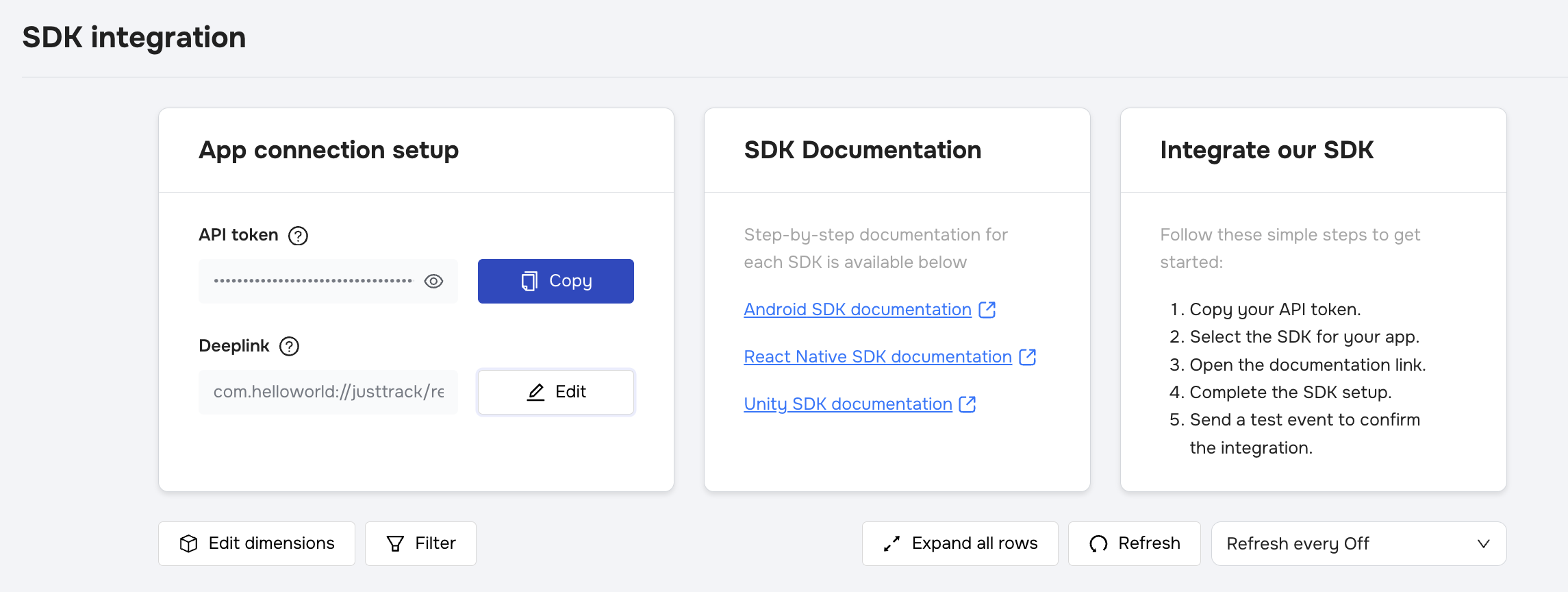Viewport: 1568px width, 592px height.
Task: Click the Deeplink help question mark icon
Action: (289, 347)
